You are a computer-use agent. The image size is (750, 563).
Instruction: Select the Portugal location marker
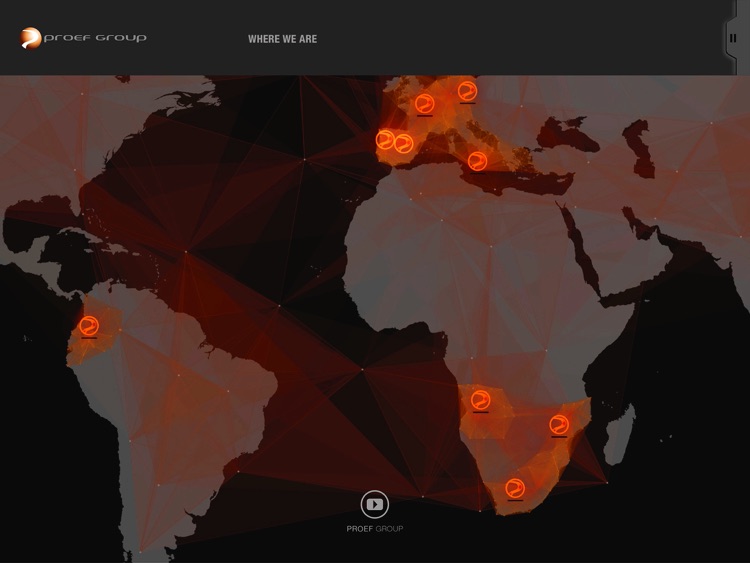point(385,140)
